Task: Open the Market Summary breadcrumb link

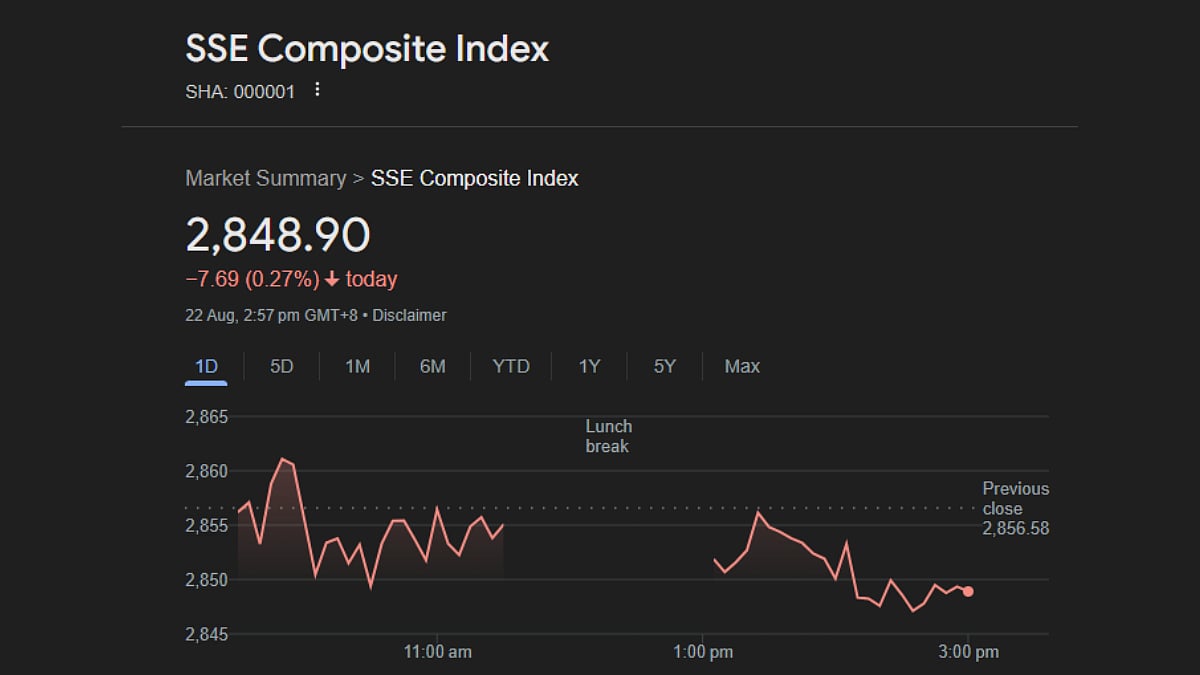Action: pyautogui.click(x=265, y=179)
